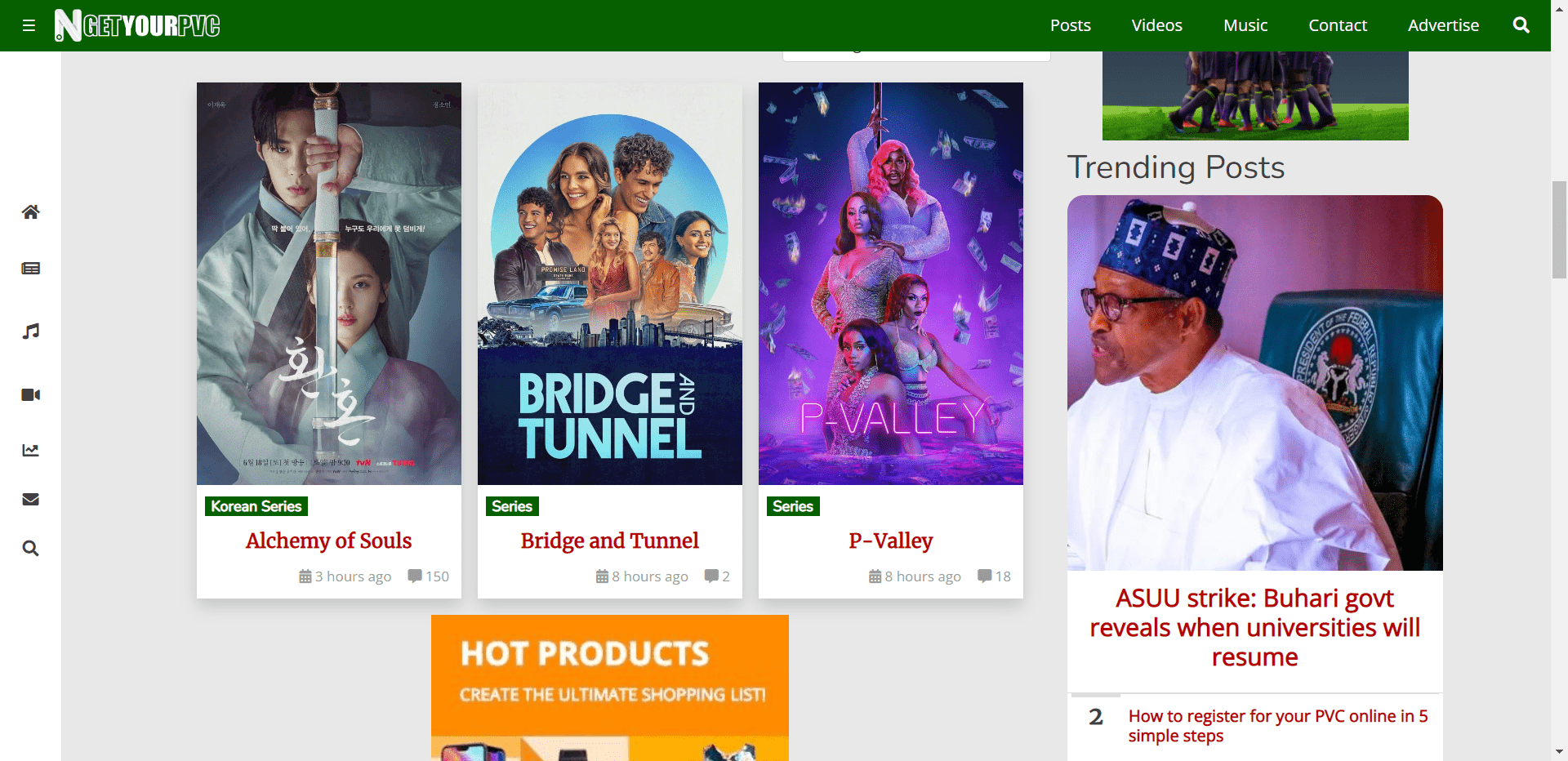Click '3 hours ago' on Alchemy card
This screenshot has width=1568, height=761.
tap(353, 576)
